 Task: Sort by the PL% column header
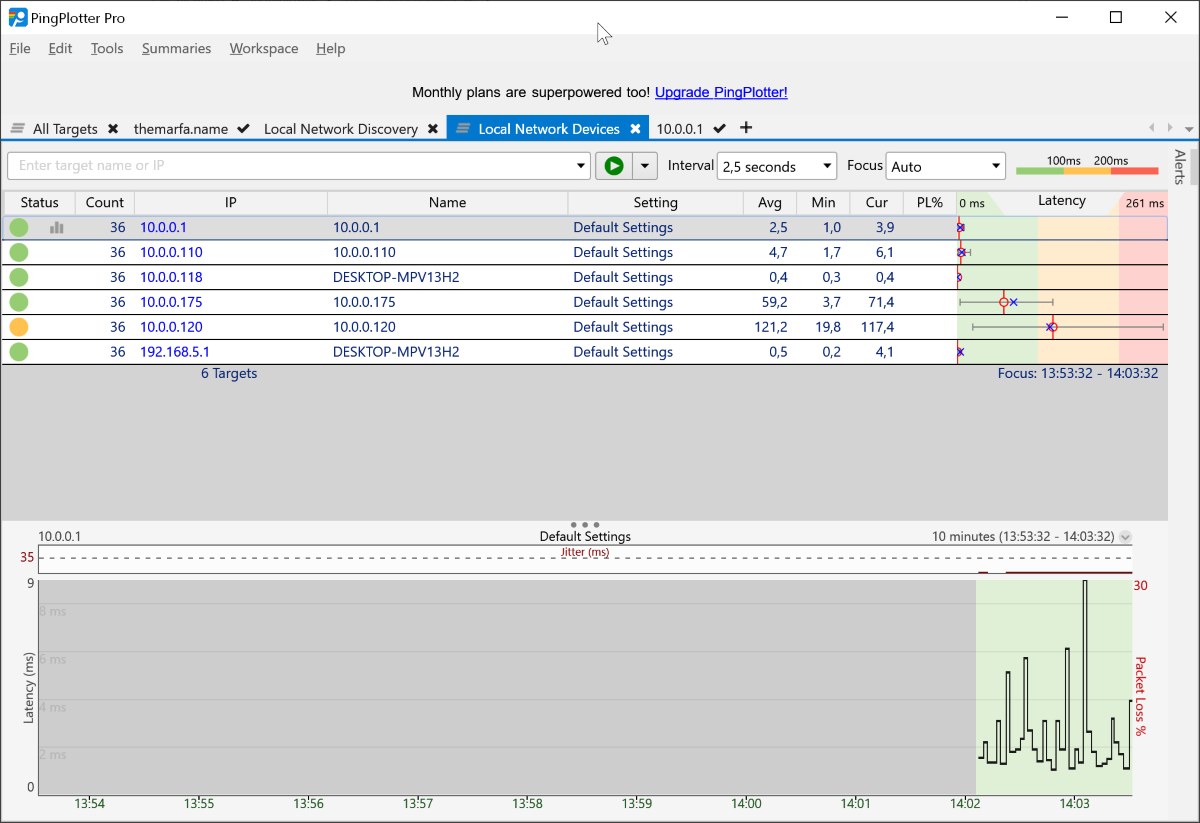point(930,202)
